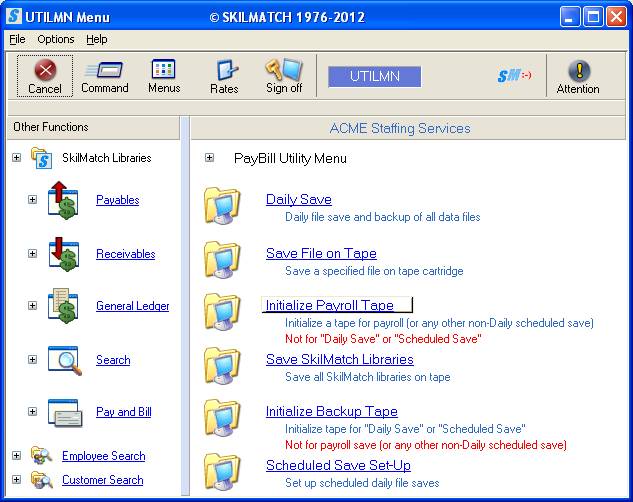Click the ACME Staffing Services header
The width and height of the screenshot is (633, 502).
(x=400, y=128)
